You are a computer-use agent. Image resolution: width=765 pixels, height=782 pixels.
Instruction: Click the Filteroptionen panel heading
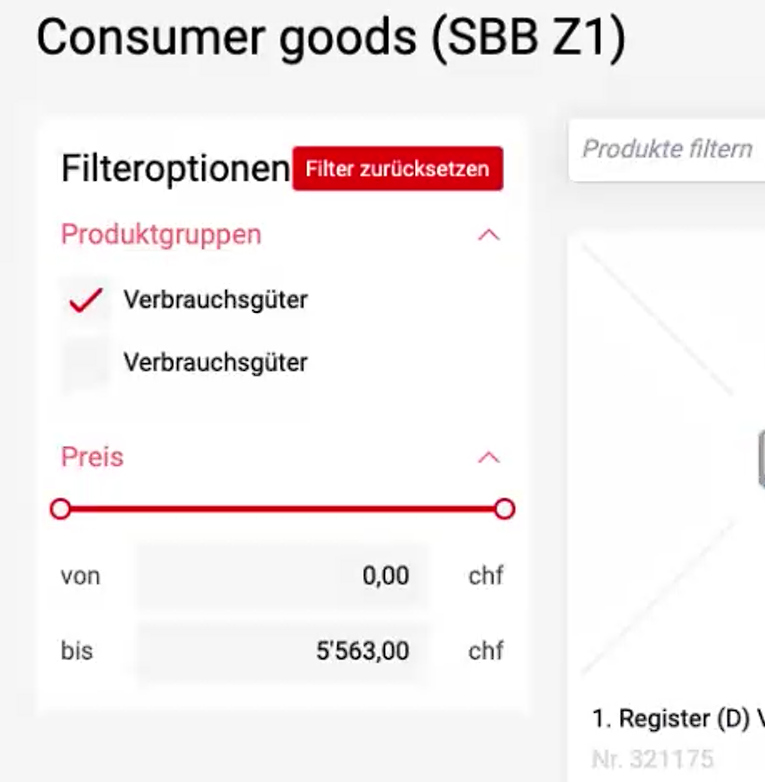(175, 169)
